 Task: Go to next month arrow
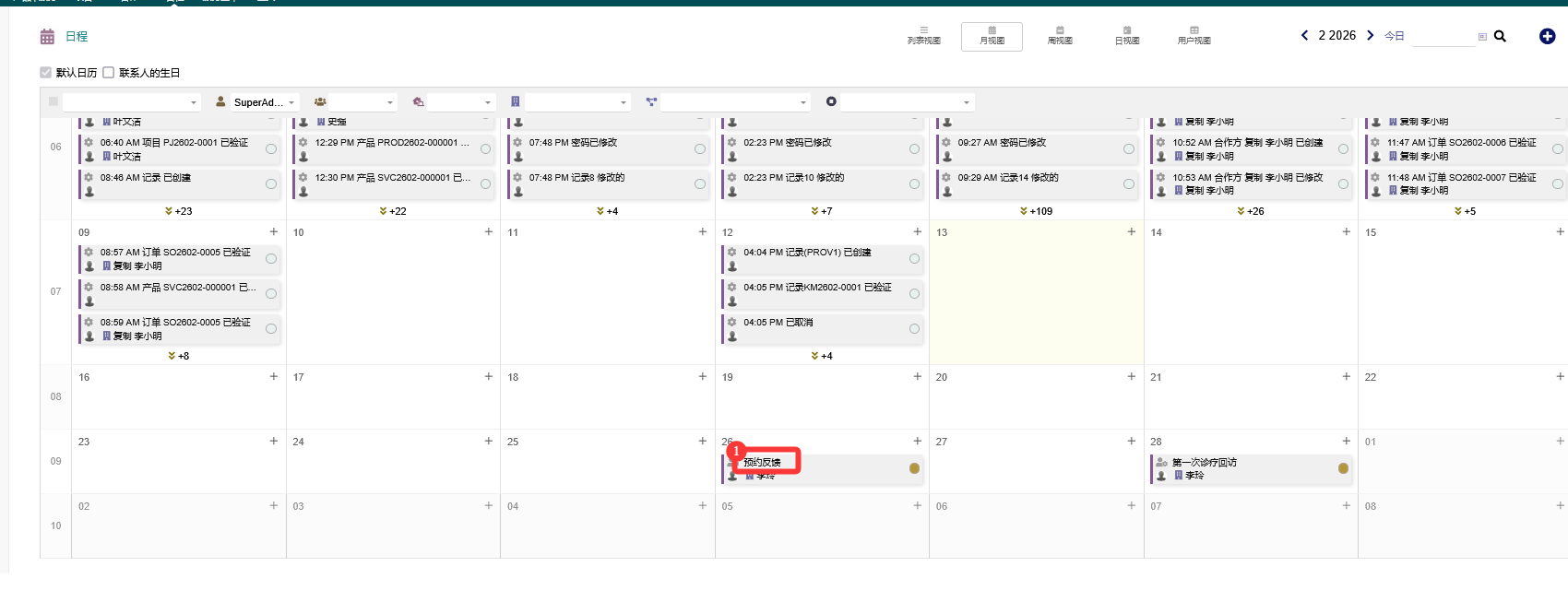[x=1370, y=35]
